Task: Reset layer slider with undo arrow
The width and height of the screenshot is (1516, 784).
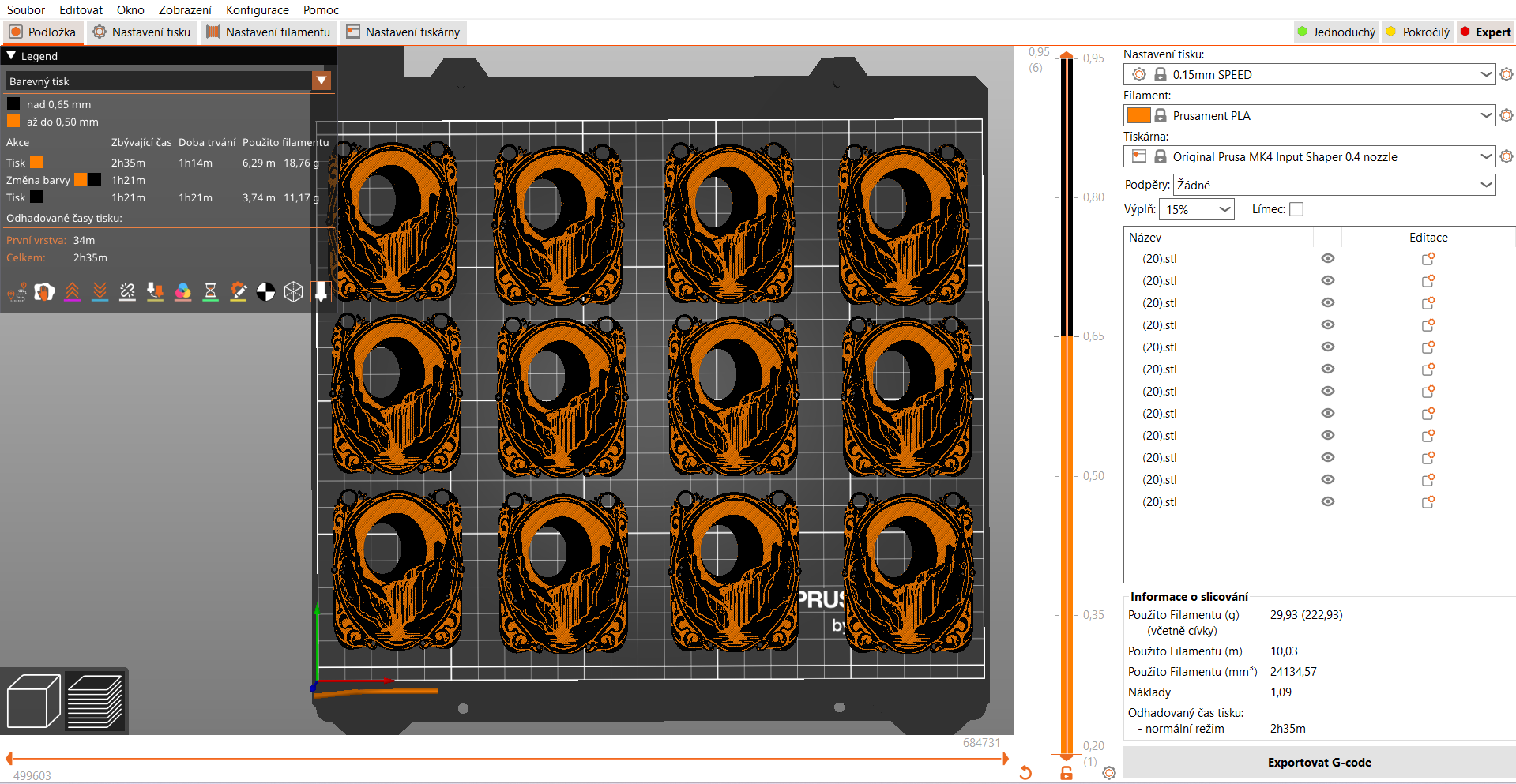Action: tap(1025, 773)
